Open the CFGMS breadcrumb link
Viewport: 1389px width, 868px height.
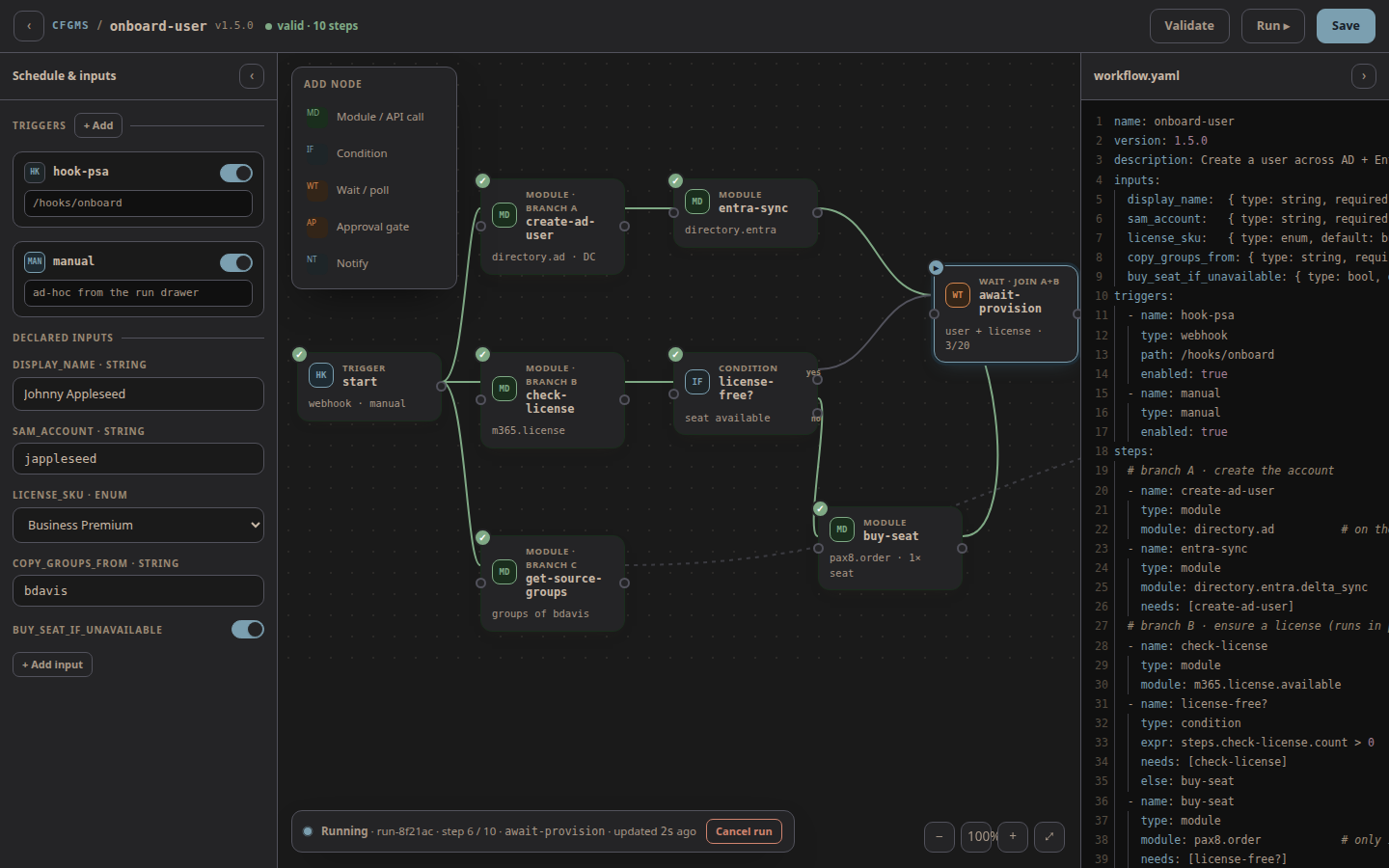coord(70,25)
